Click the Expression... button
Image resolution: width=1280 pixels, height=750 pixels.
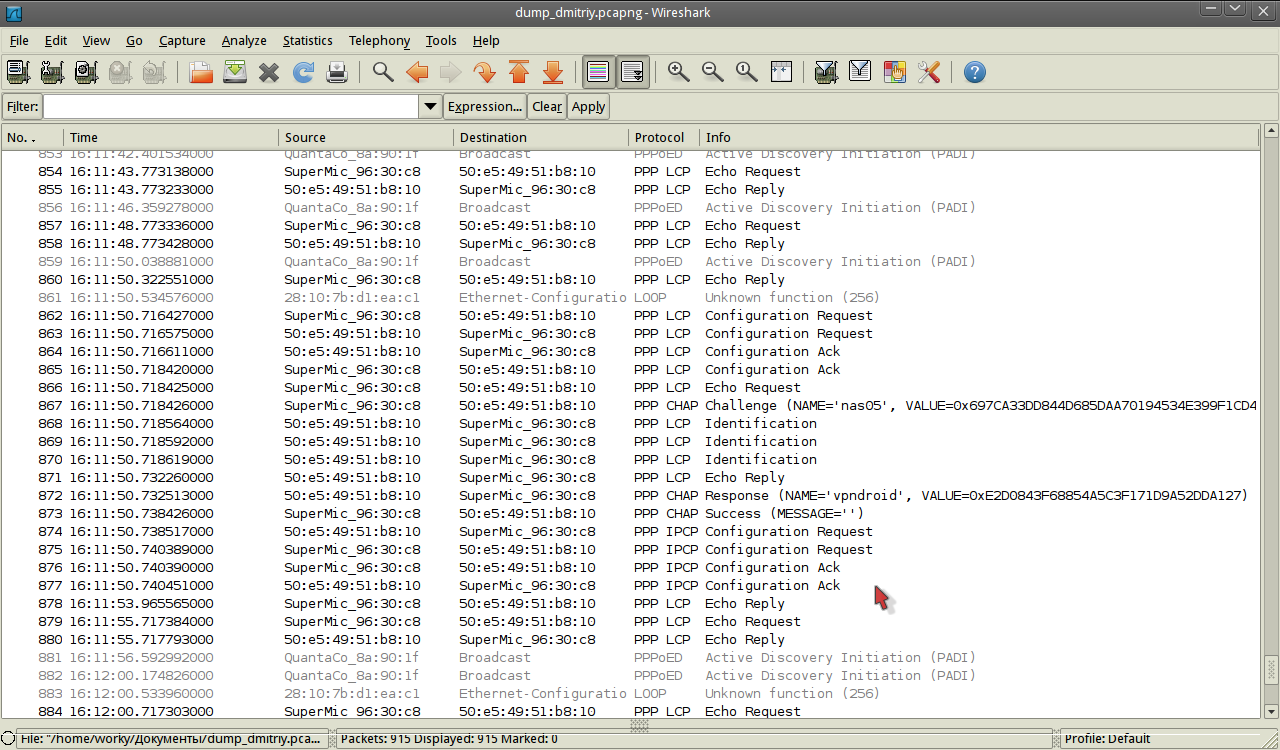[x=485, y=106]
